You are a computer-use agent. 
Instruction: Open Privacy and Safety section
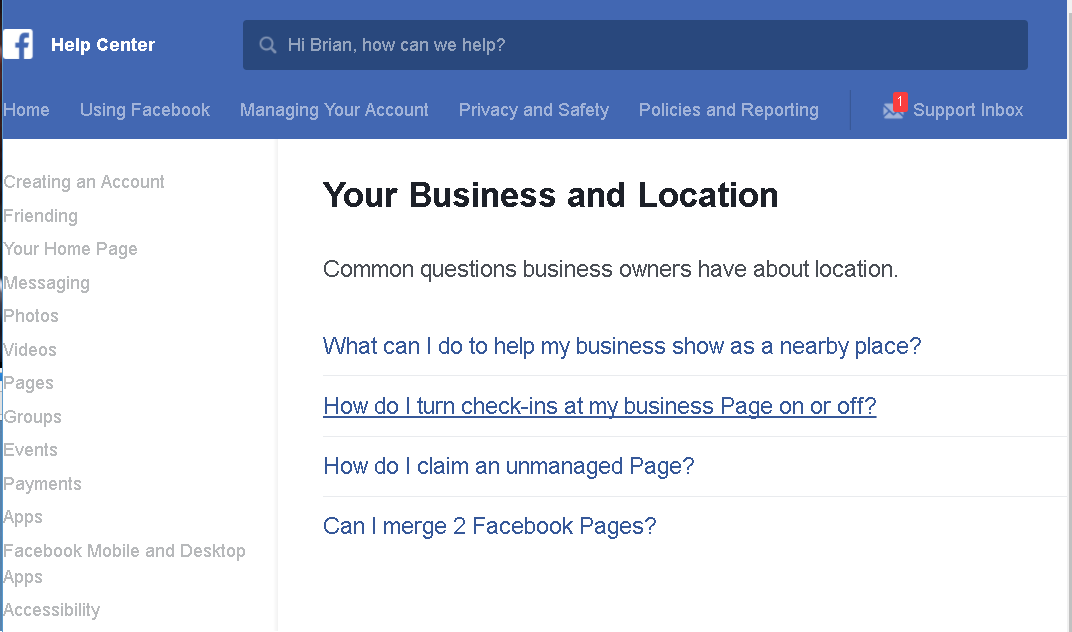point(533,110)
